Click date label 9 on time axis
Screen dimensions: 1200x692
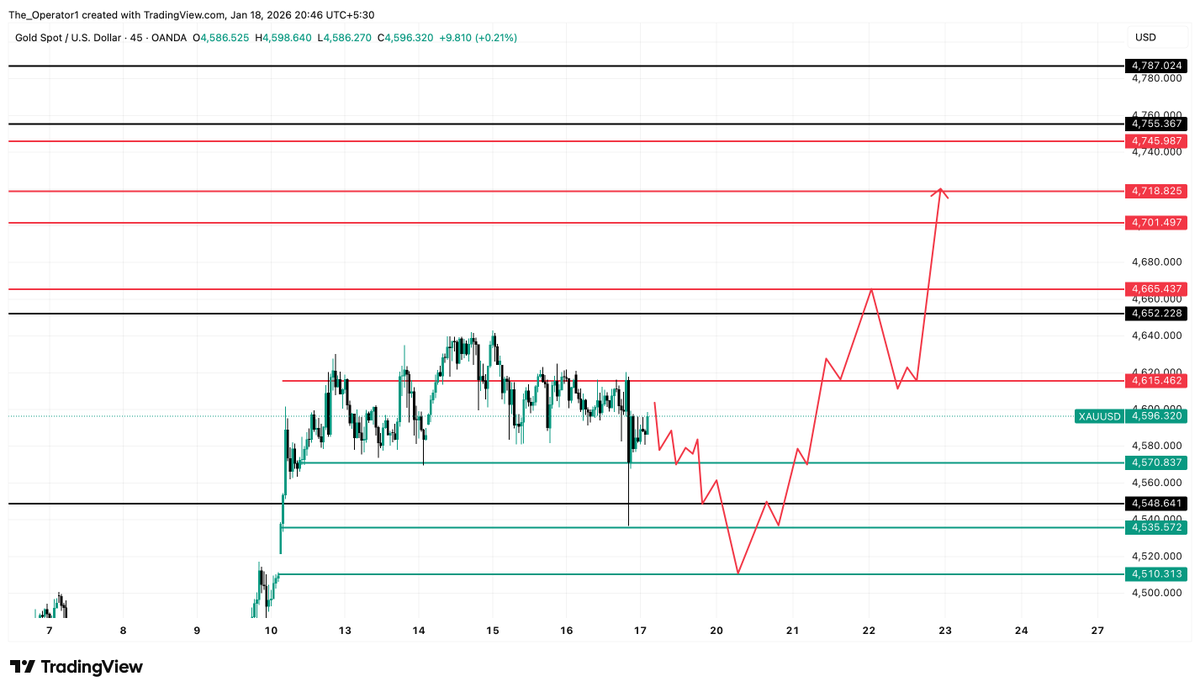(x=197, y=630)
